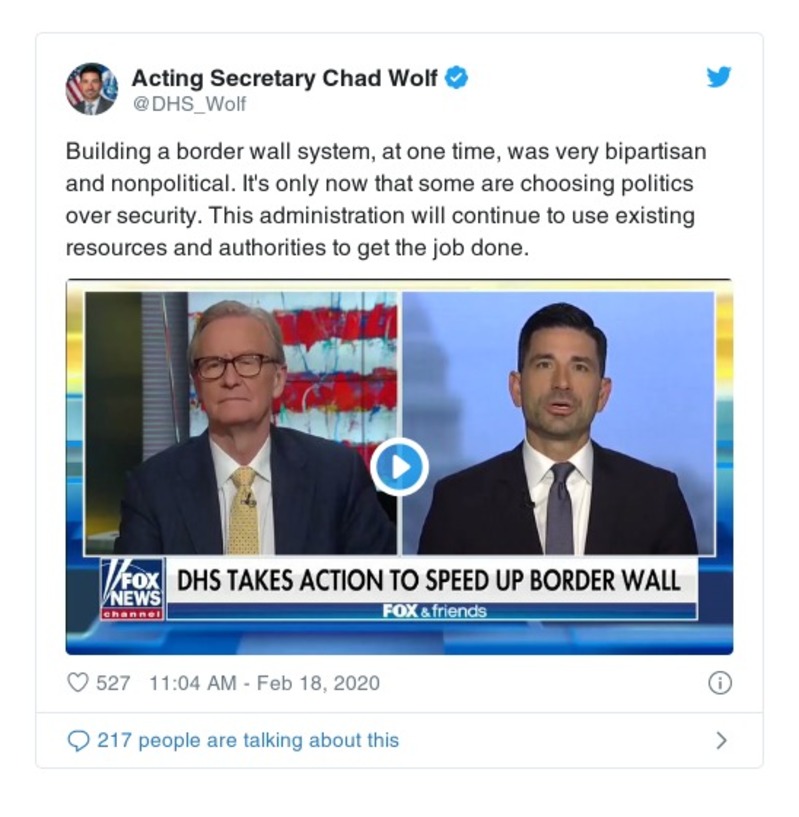Click the right video panel with the guest speaking
799x817 pixels.
pyautogui.click(x=558, y=423)
